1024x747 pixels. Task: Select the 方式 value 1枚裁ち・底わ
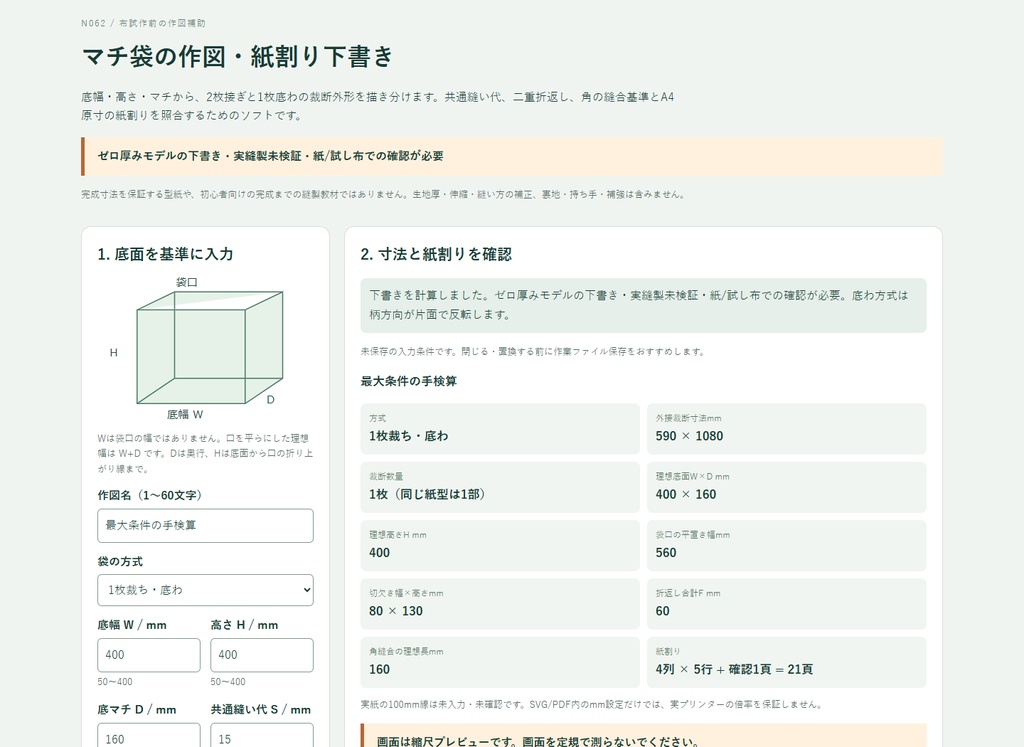(x=409, y=436)
